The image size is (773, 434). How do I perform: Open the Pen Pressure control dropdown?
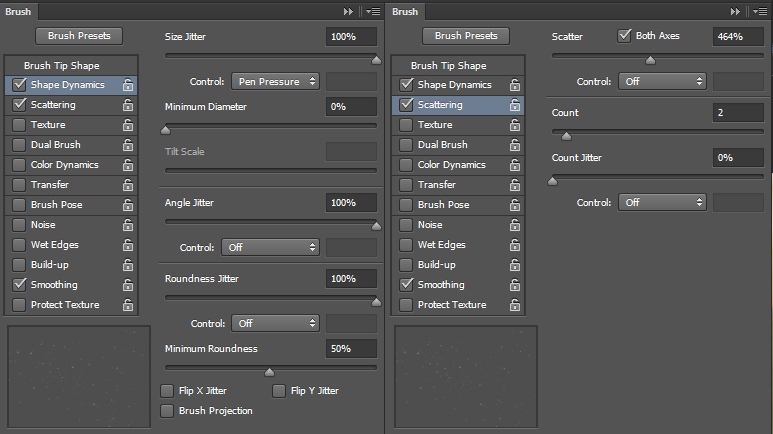(276, 81)
